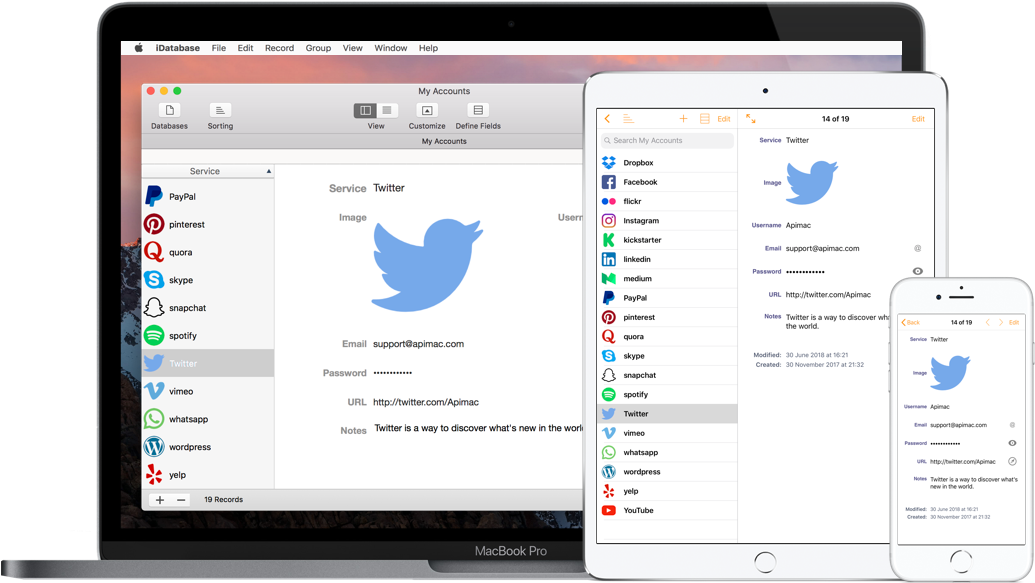Image resolution: width=1035 pixels, height=583 pixels.
Task: Reveal password with the iPad eye icon
Action: pyautogui.click(x=918, y=271)
